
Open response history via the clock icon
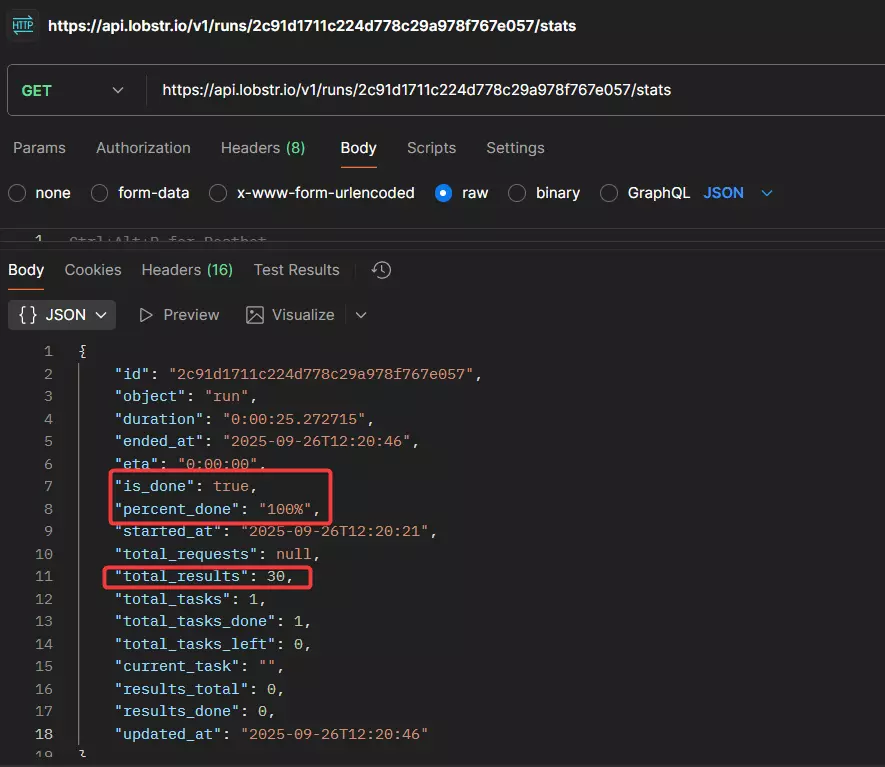381,269
